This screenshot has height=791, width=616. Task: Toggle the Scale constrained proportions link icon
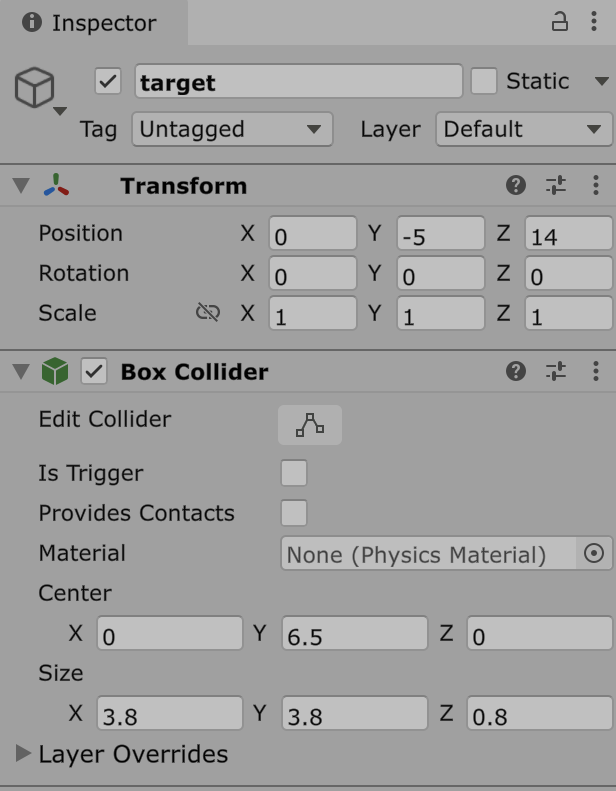pos(208,313)
